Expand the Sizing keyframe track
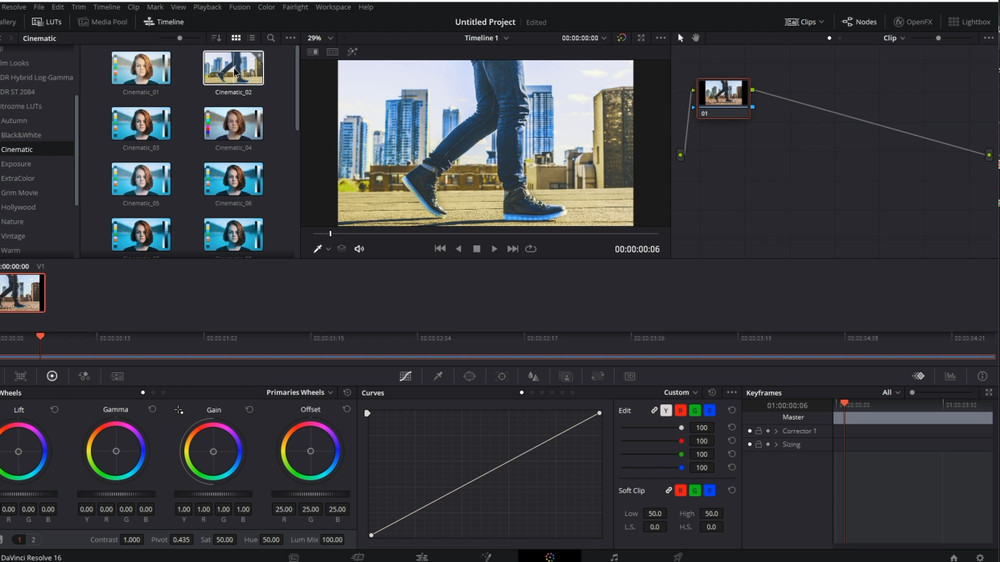The height and width of the screenshot is (562, 1000). pyautogui.click(x=776, y=445)
